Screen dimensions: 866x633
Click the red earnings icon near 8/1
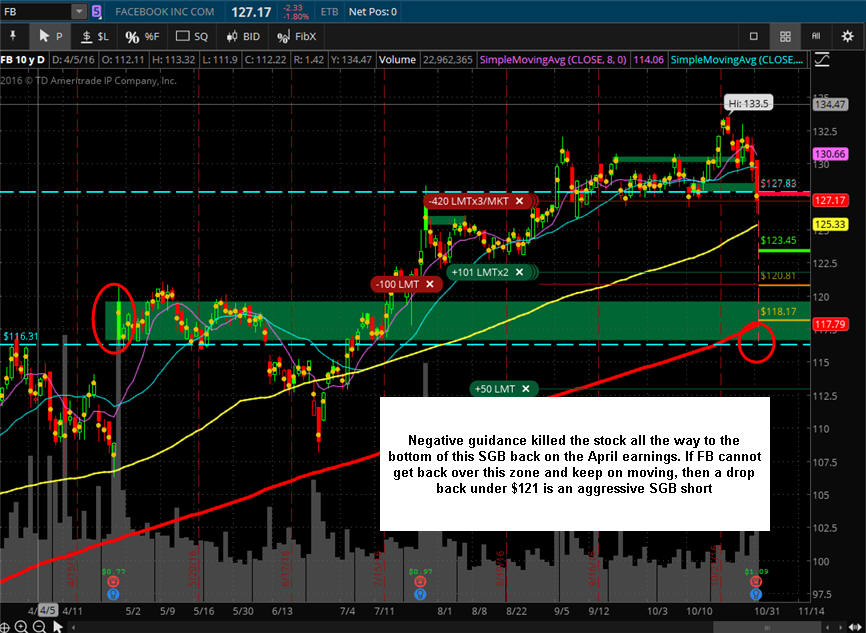point(420,581)
